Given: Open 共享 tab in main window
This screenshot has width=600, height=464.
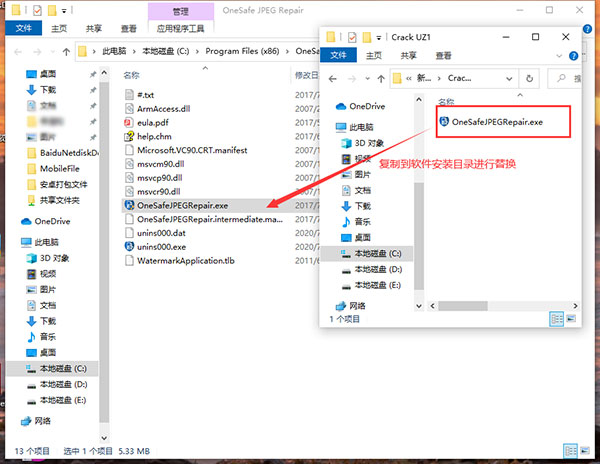Looking at the screenshot, I should (94, 28).
